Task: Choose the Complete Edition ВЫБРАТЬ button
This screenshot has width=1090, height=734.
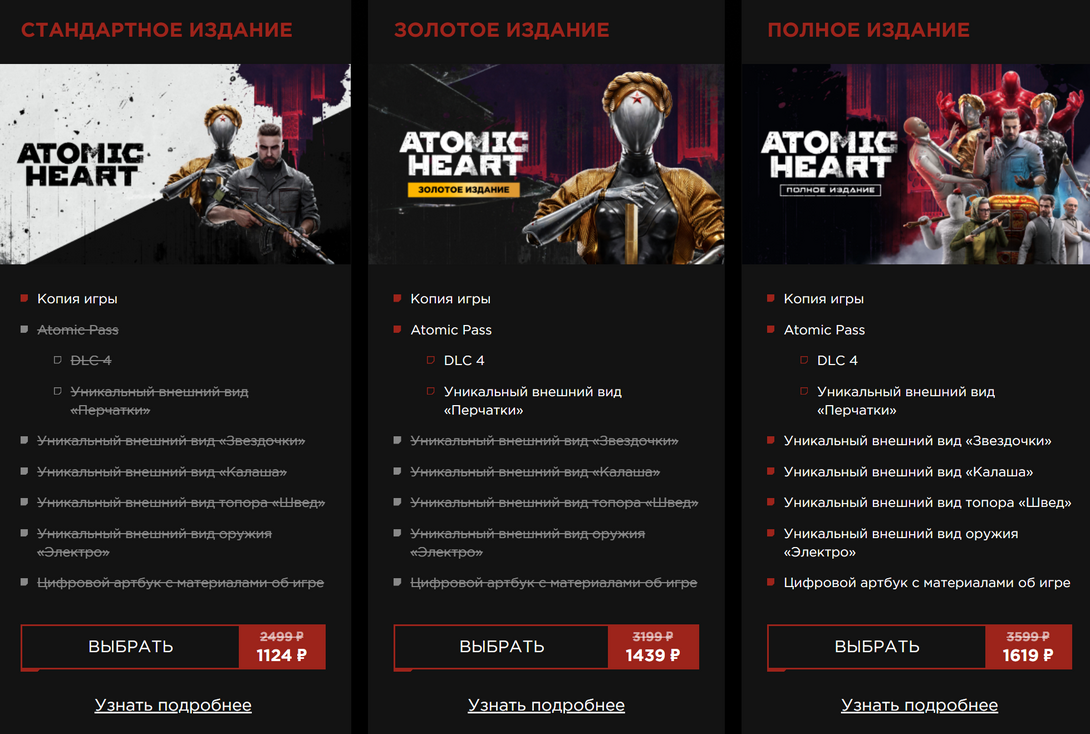Action: [877, 646]
